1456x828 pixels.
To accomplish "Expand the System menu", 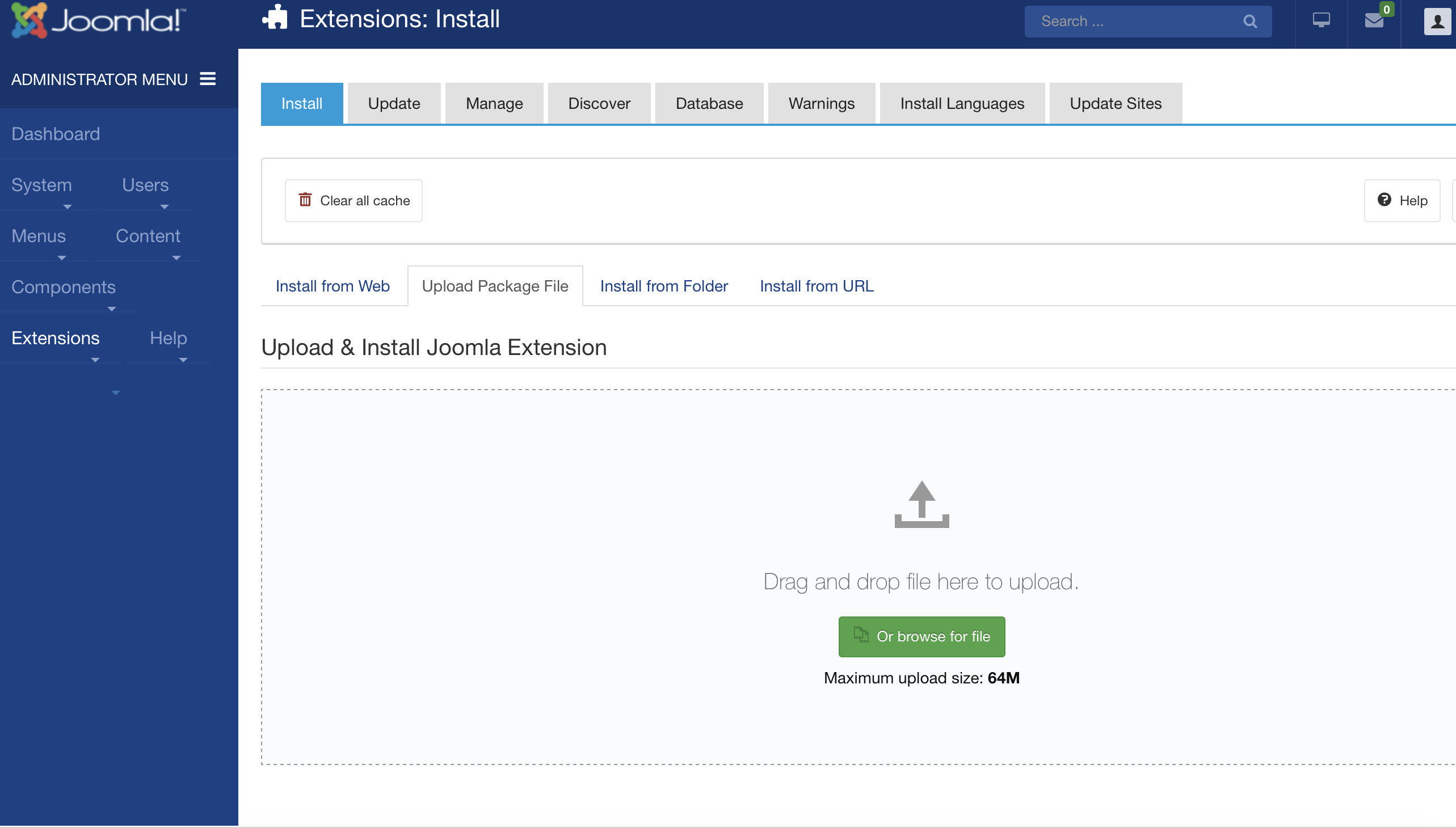I will coord(42,185).
